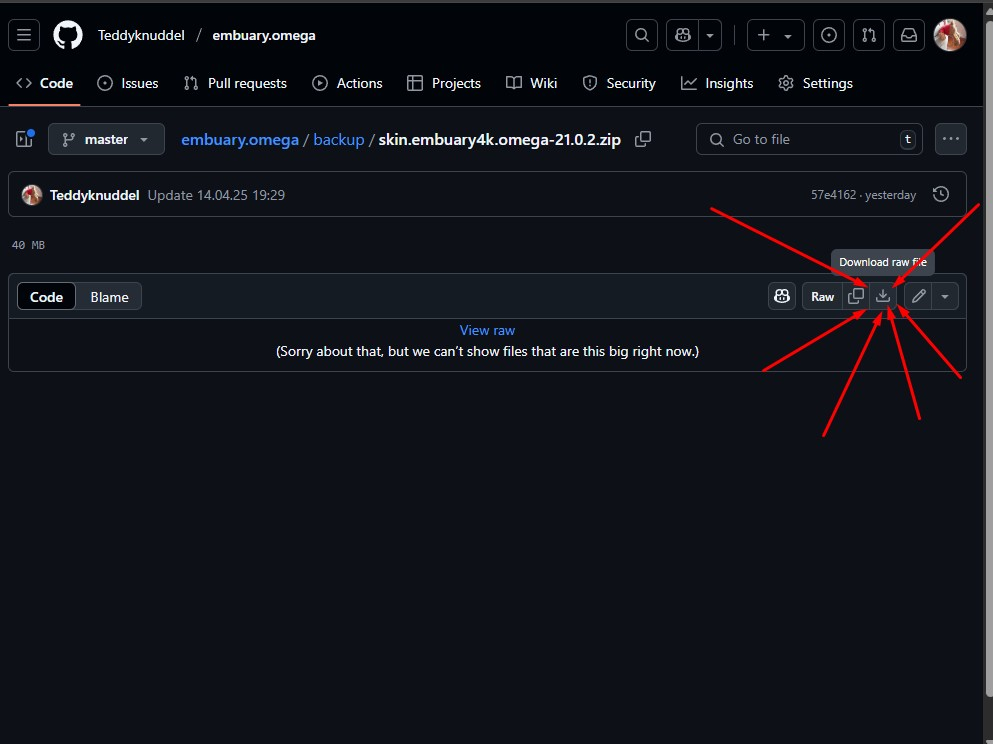Switch to the Actions tab
This screenshot has width=993, height=744.
coord(347,83)
